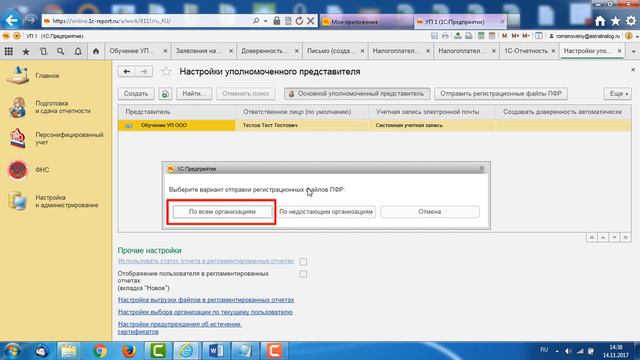Open 1C search magnifier in tools panel
Screen dimensions: 640x360
(60, 51)
